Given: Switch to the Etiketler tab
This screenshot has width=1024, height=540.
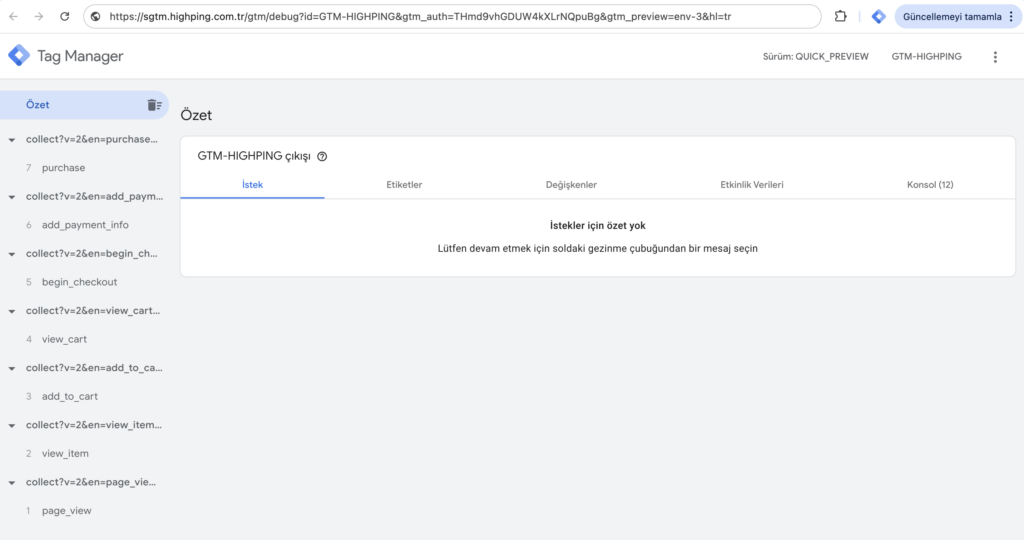Looking at the screenshot, I should [404, 185].
